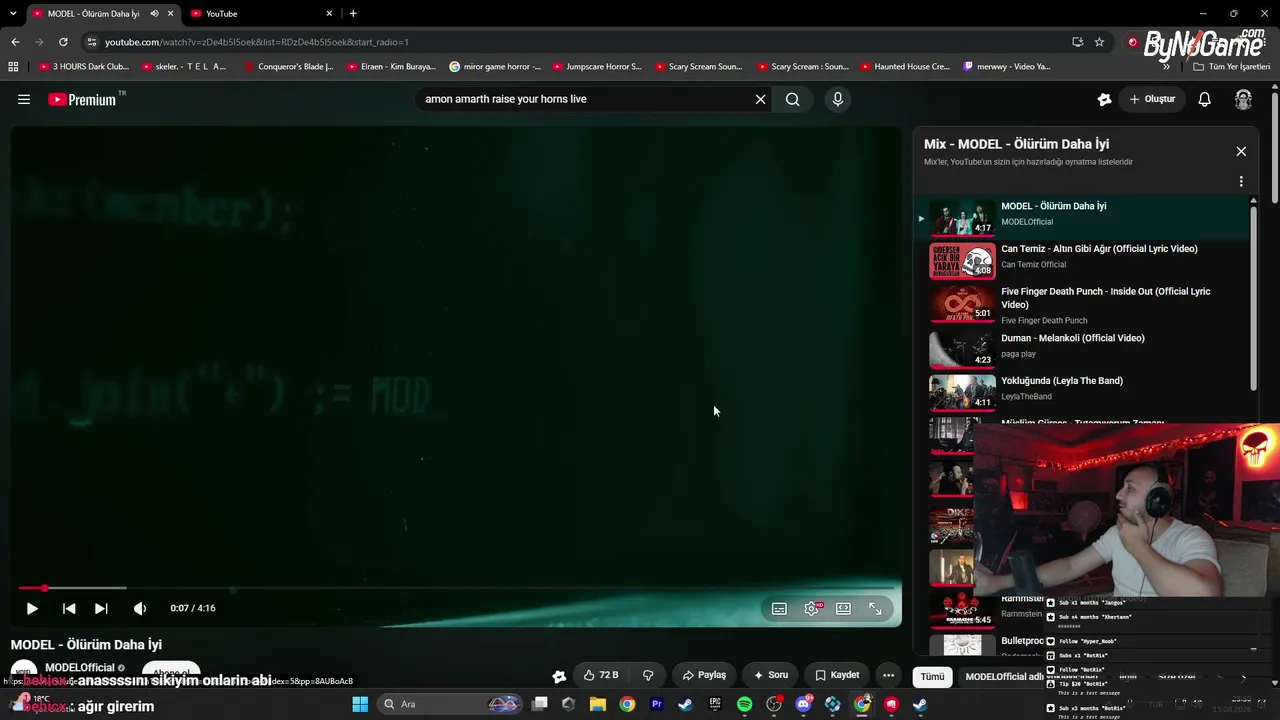Skip to the next video
1280x720 pixels.
(x=101, y=608)
